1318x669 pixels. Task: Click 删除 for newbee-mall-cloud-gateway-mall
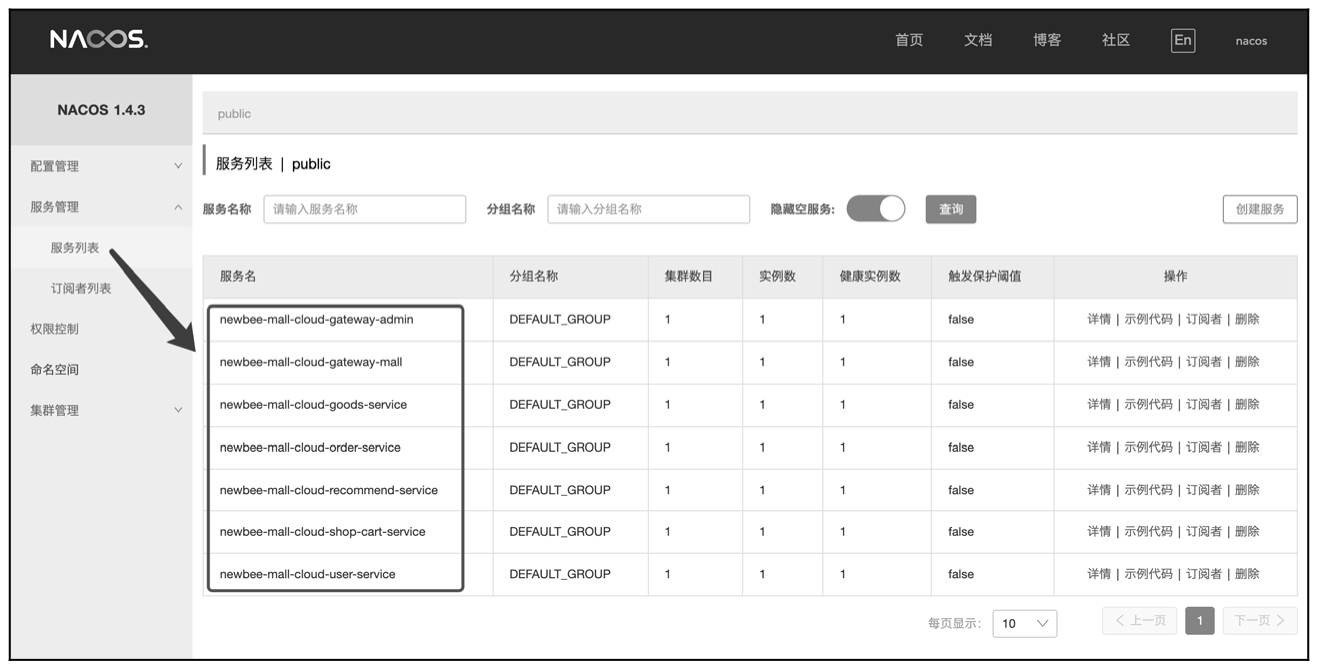[x=1247, y=362]
